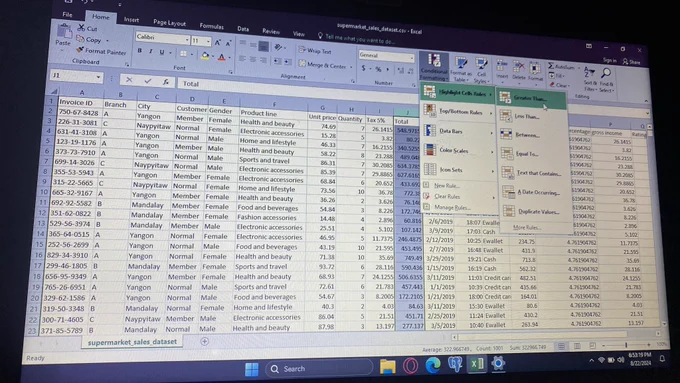Click Merge & Center button
Image resolution: width=680 pixels, height=383 pixels.
coord(323,65)
